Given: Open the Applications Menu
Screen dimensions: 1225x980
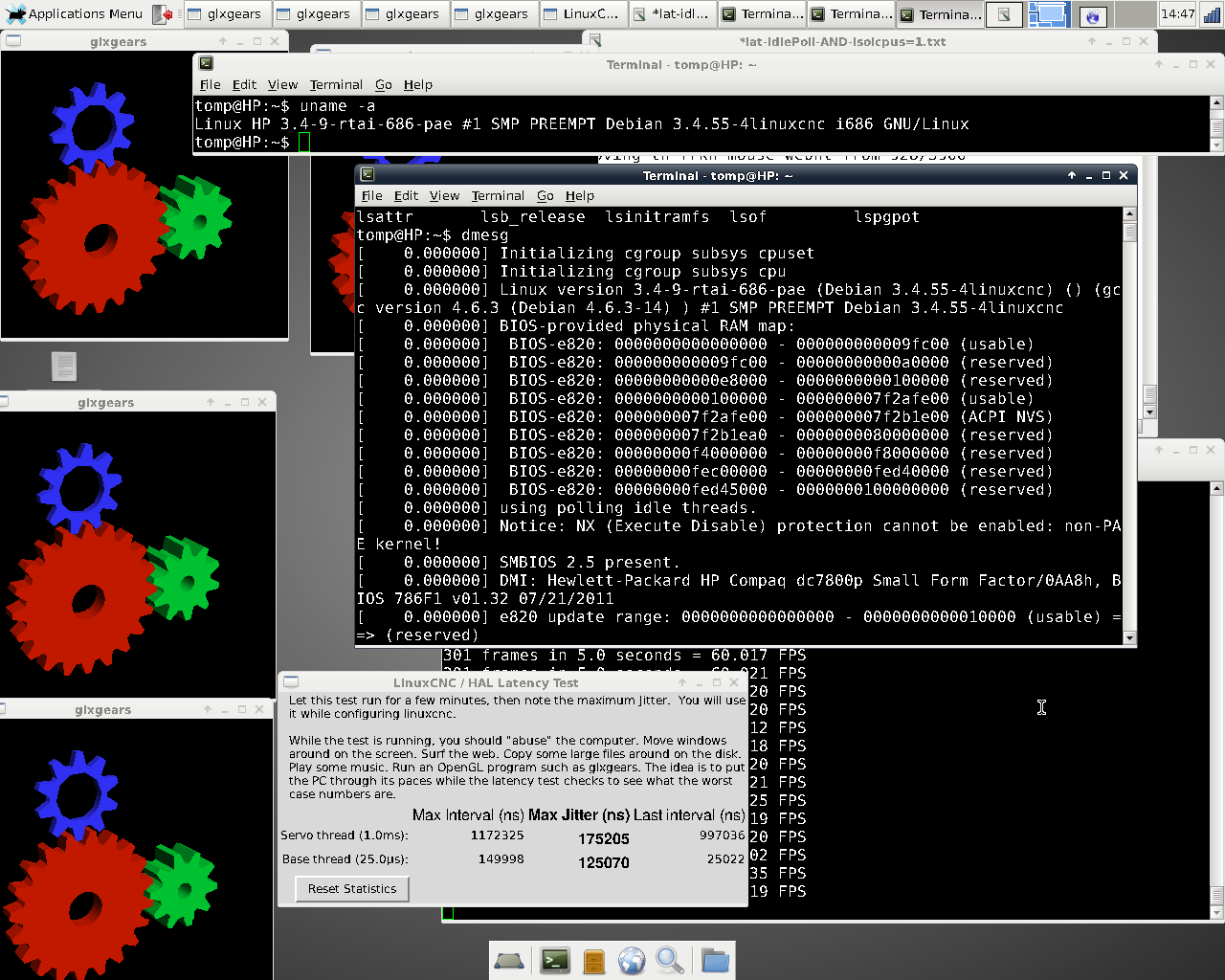Looking at the screenshot, I should coord(75,14).
